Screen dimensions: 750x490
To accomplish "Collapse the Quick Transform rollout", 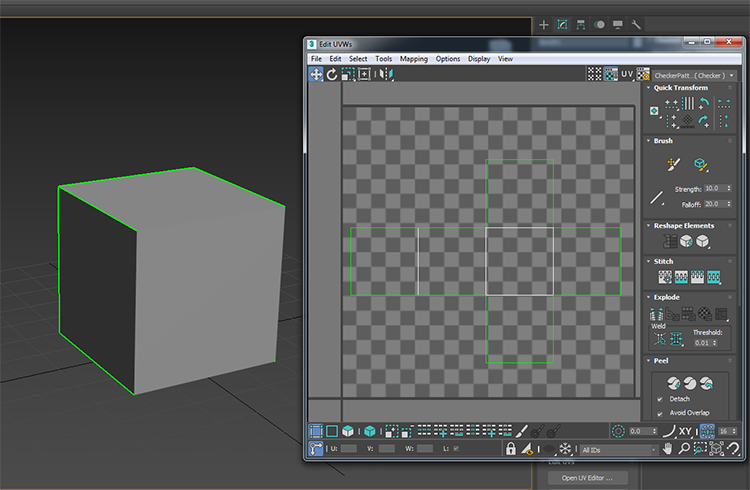I will 680,88.
